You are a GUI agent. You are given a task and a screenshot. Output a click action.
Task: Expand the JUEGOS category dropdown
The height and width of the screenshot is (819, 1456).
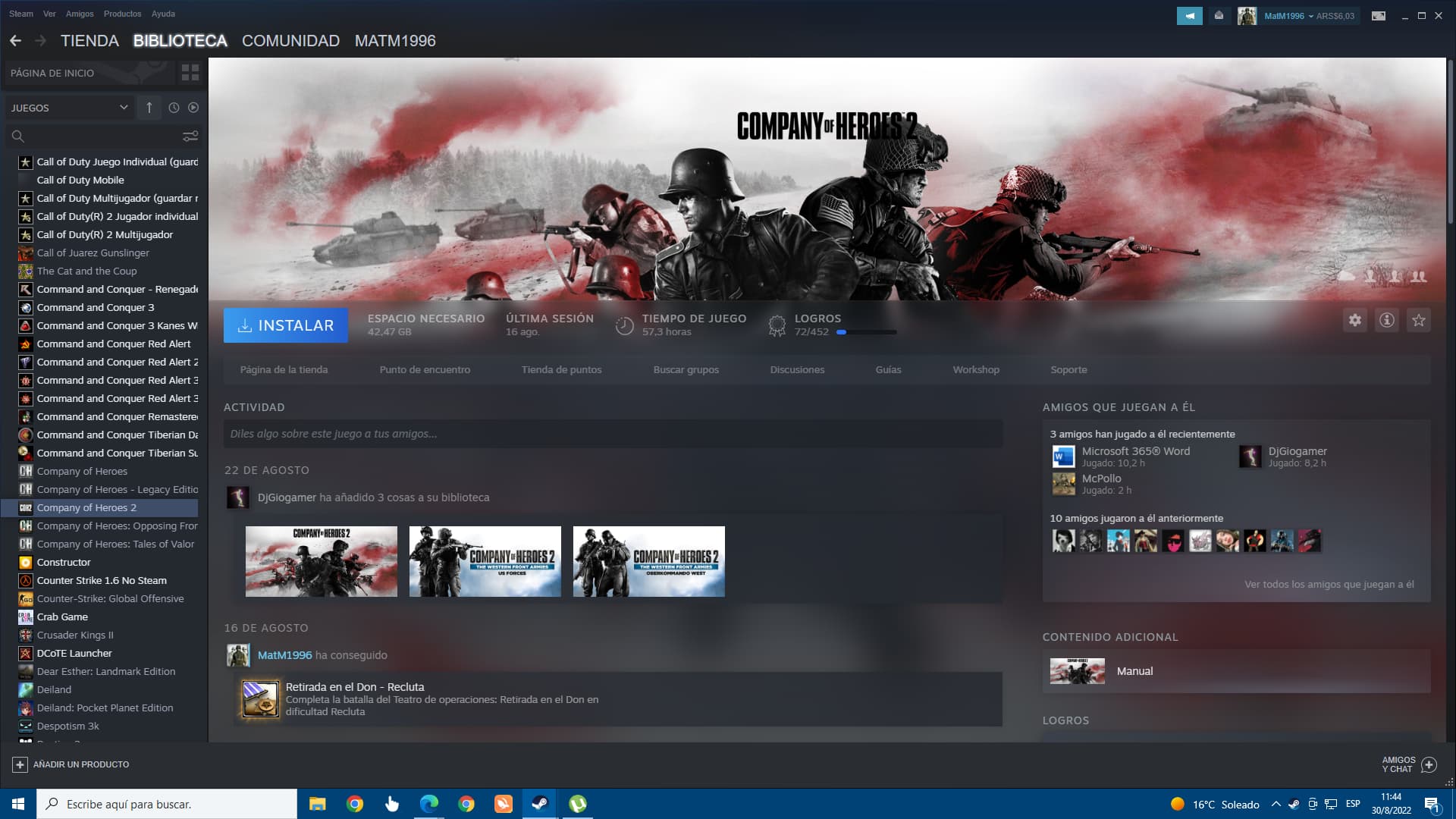[124, 108]
